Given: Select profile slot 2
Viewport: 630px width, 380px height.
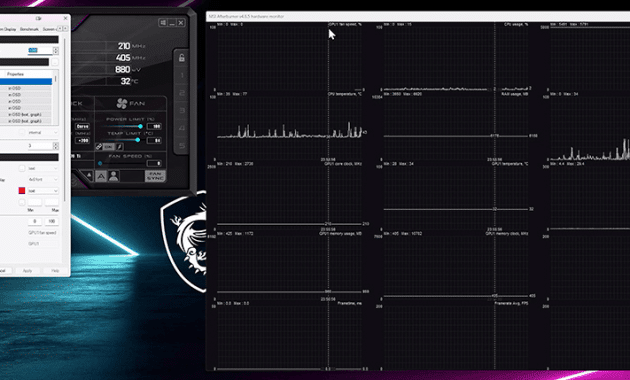Looking at the screenshot, I should tap(182, 93).
